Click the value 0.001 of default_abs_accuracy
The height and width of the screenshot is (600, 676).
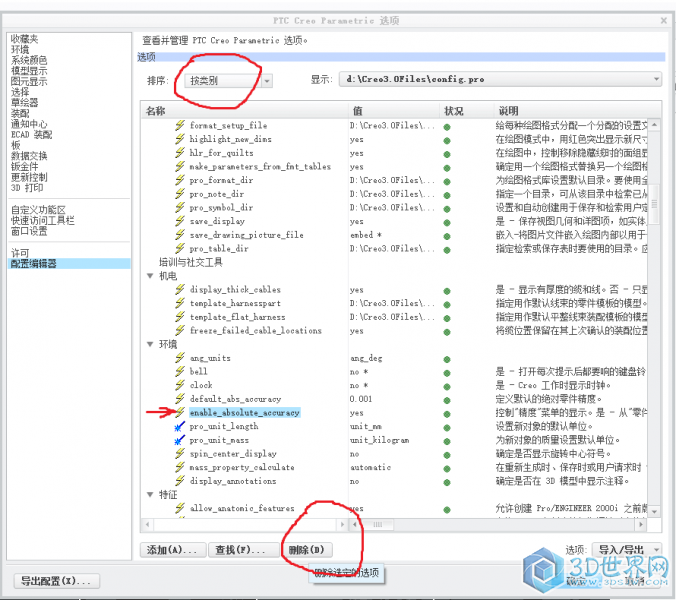[361, 399]
